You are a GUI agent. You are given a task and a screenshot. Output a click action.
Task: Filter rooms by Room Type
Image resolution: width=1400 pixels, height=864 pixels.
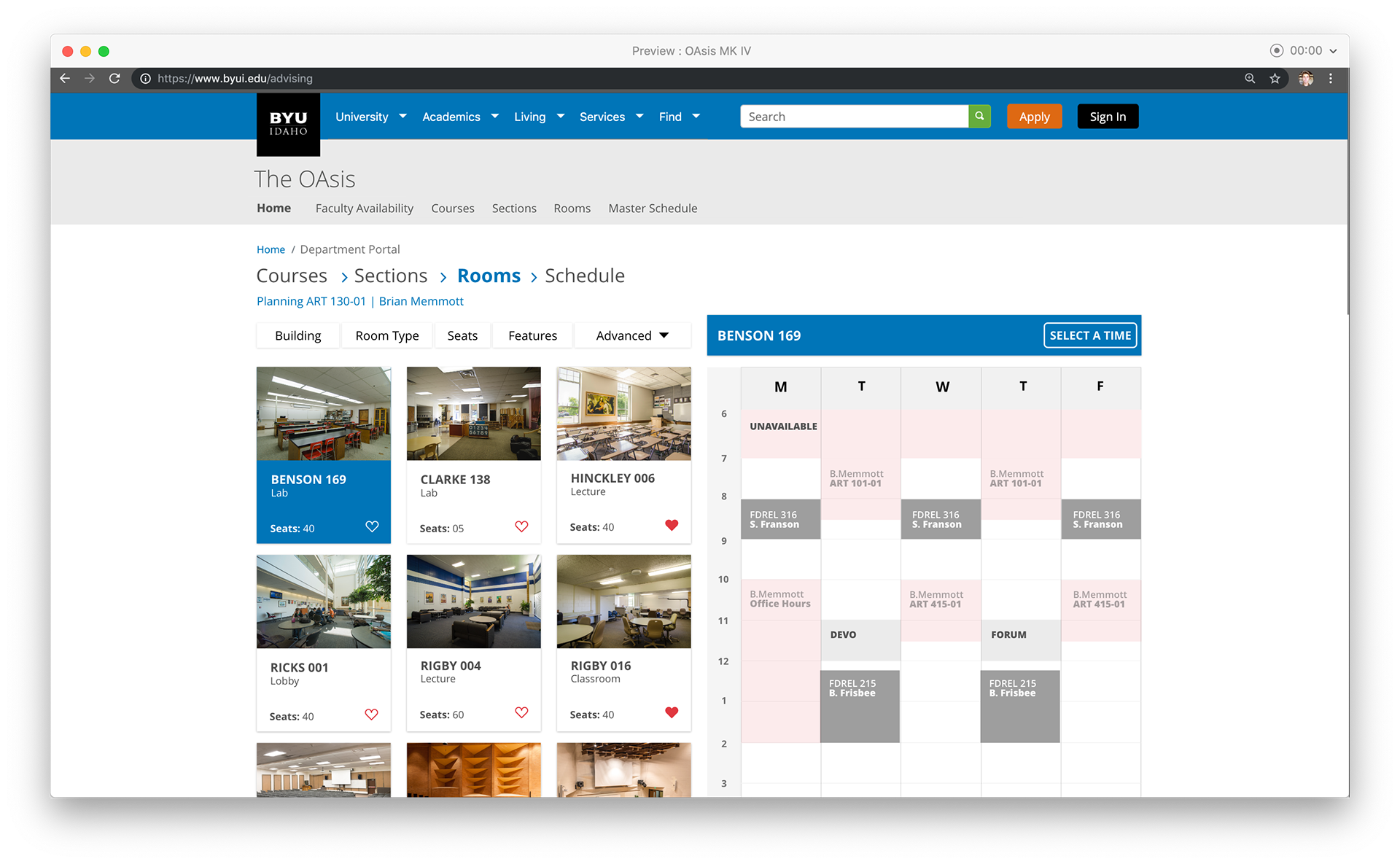387,335
